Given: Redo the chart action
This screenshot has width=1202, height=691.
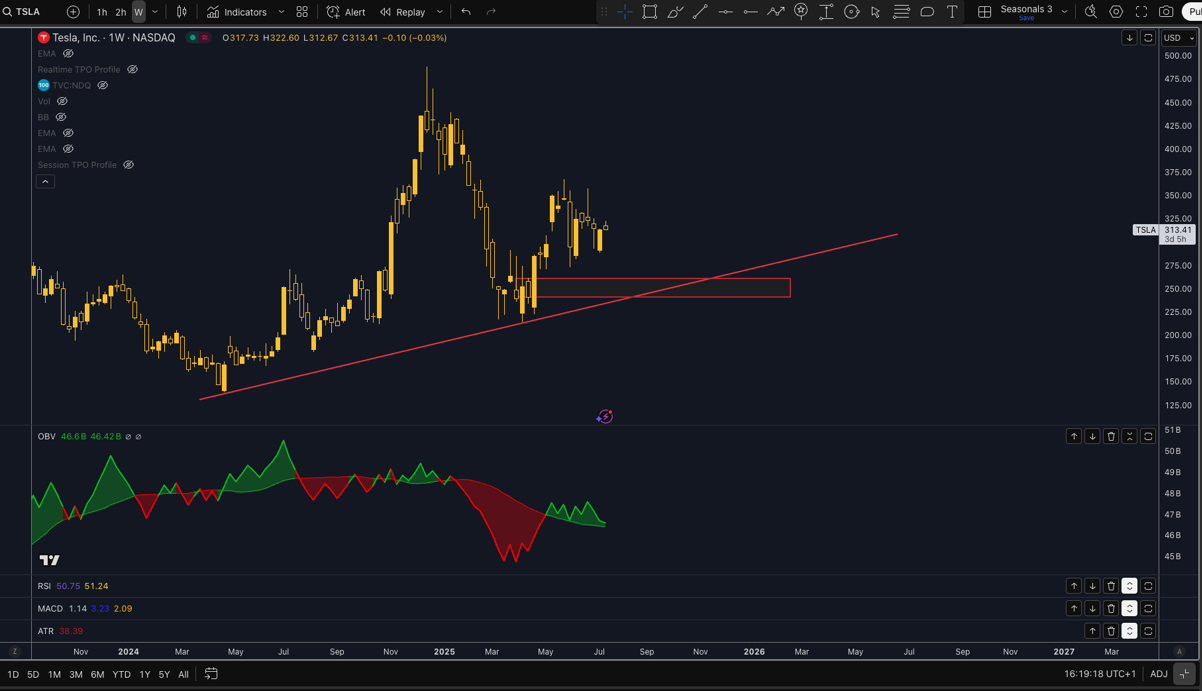Looking at the screenshot, I should point(491,12).
